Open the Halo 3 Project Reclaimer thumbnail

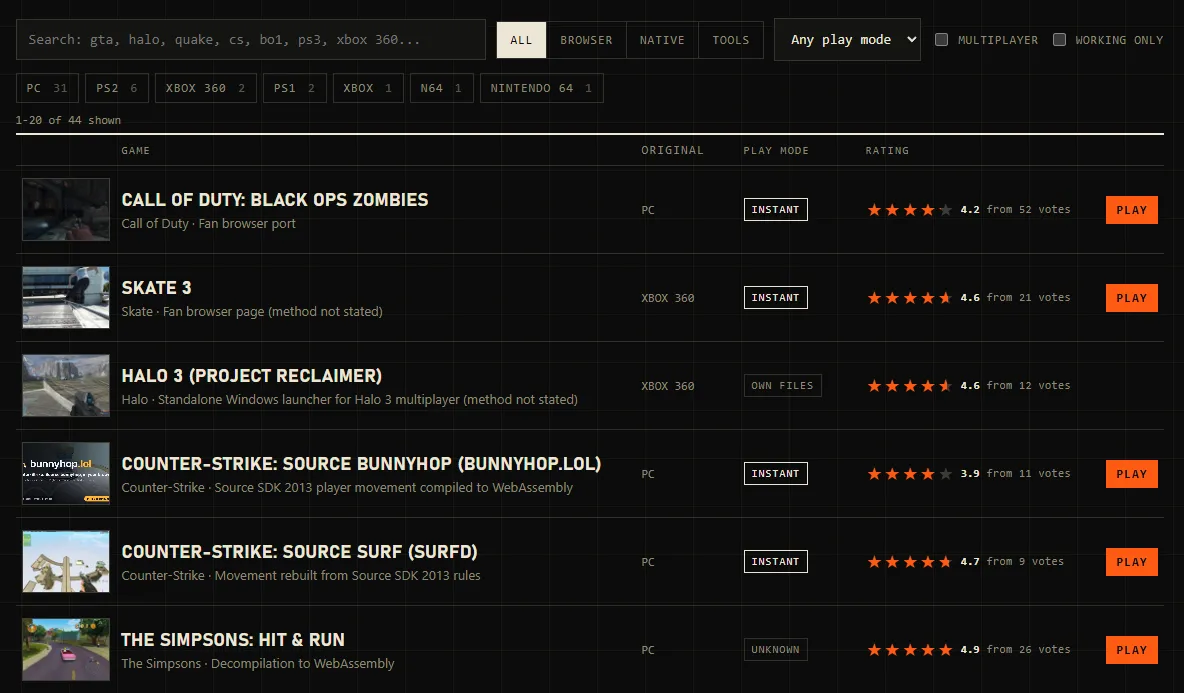point(66,385)
